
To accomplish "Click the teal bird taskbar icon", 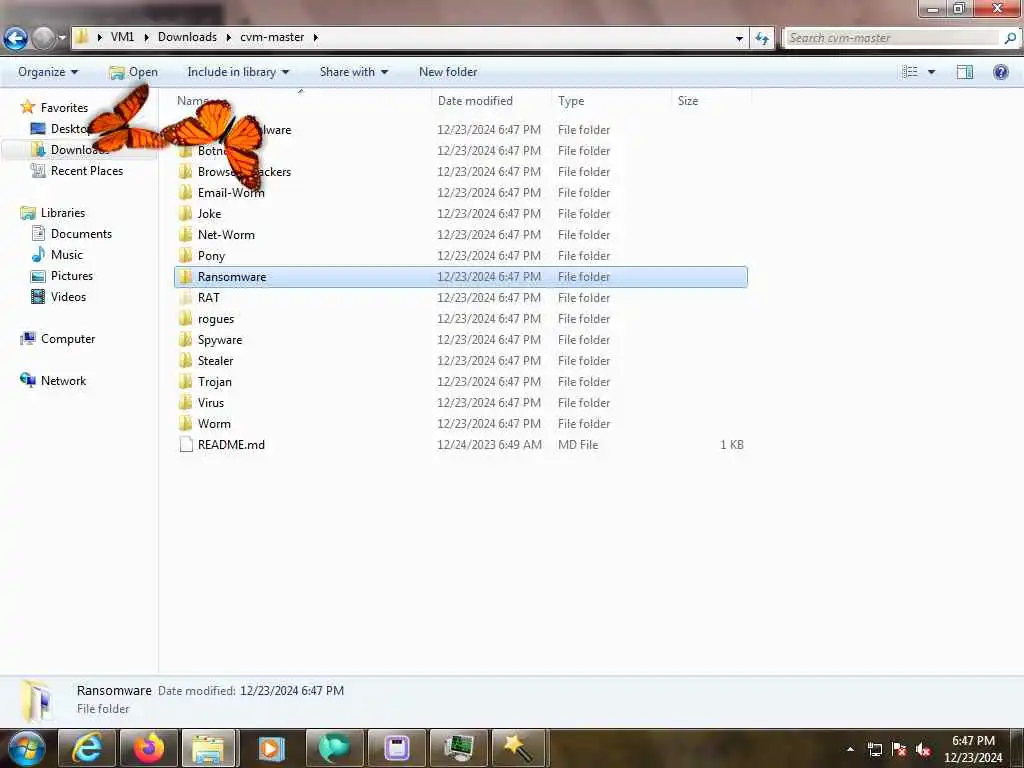I will (334, 748).
